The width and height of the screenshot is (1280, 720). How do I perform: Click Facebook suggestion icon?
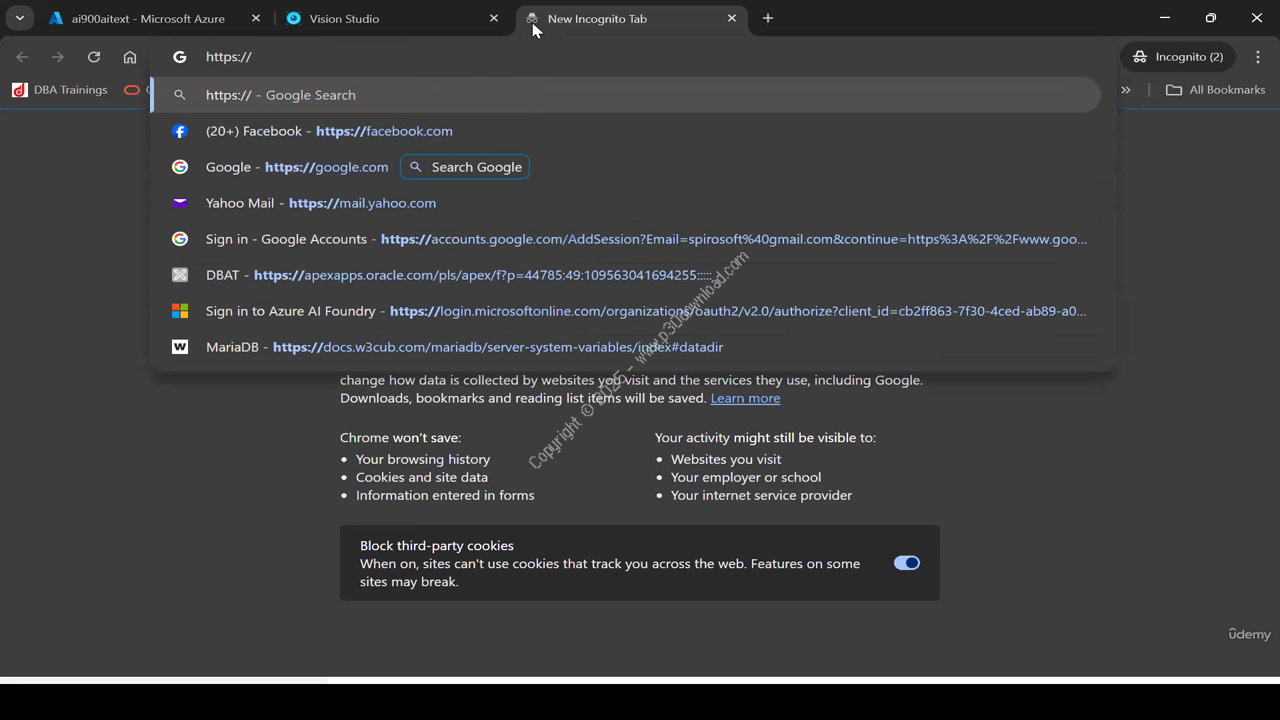tap(180, 131)
